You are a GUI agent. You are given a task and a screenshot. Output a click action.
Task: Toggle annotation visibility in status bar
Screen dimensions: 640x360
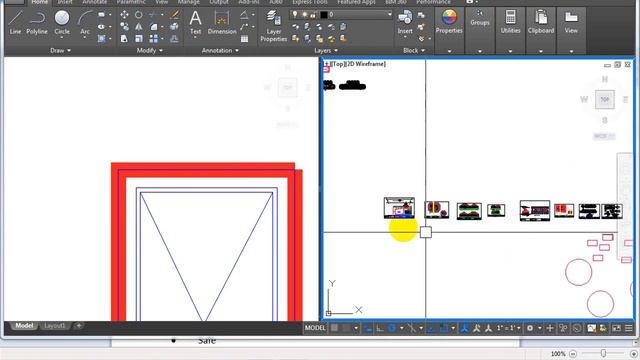click(464, 328)
